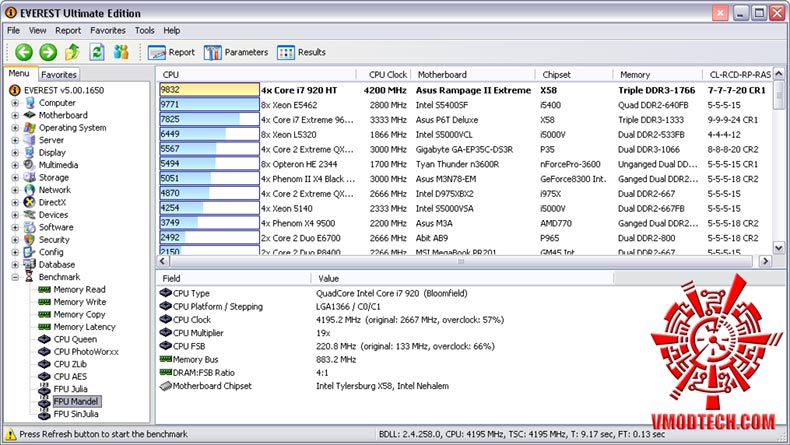The image size is (790, 445).
Task: Expand the Storage tree node
Action: 15,177
